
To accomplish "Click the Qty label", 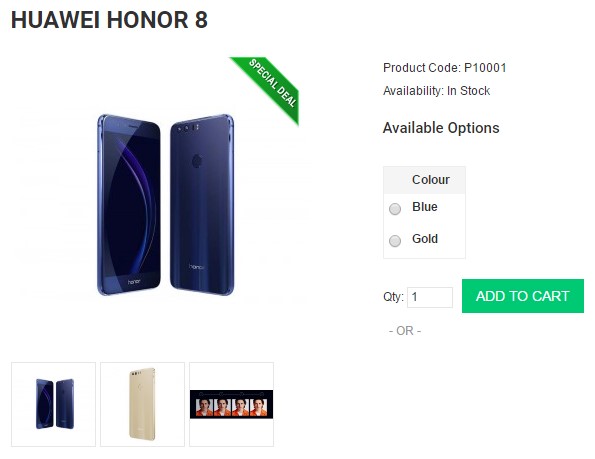I will pos(393,297).
